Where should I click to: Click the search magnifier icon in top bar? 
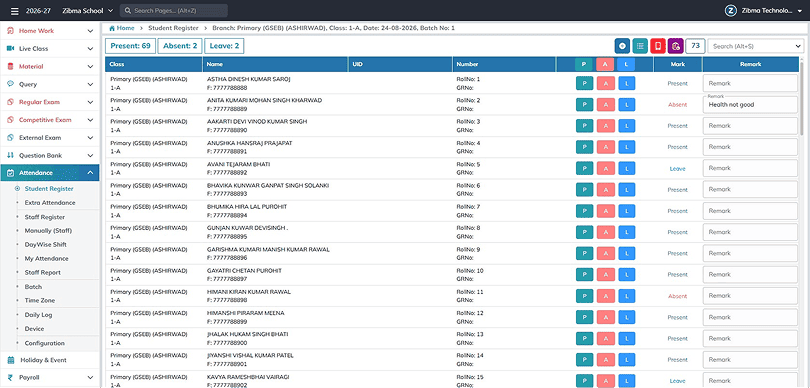[x=127, y=11]
